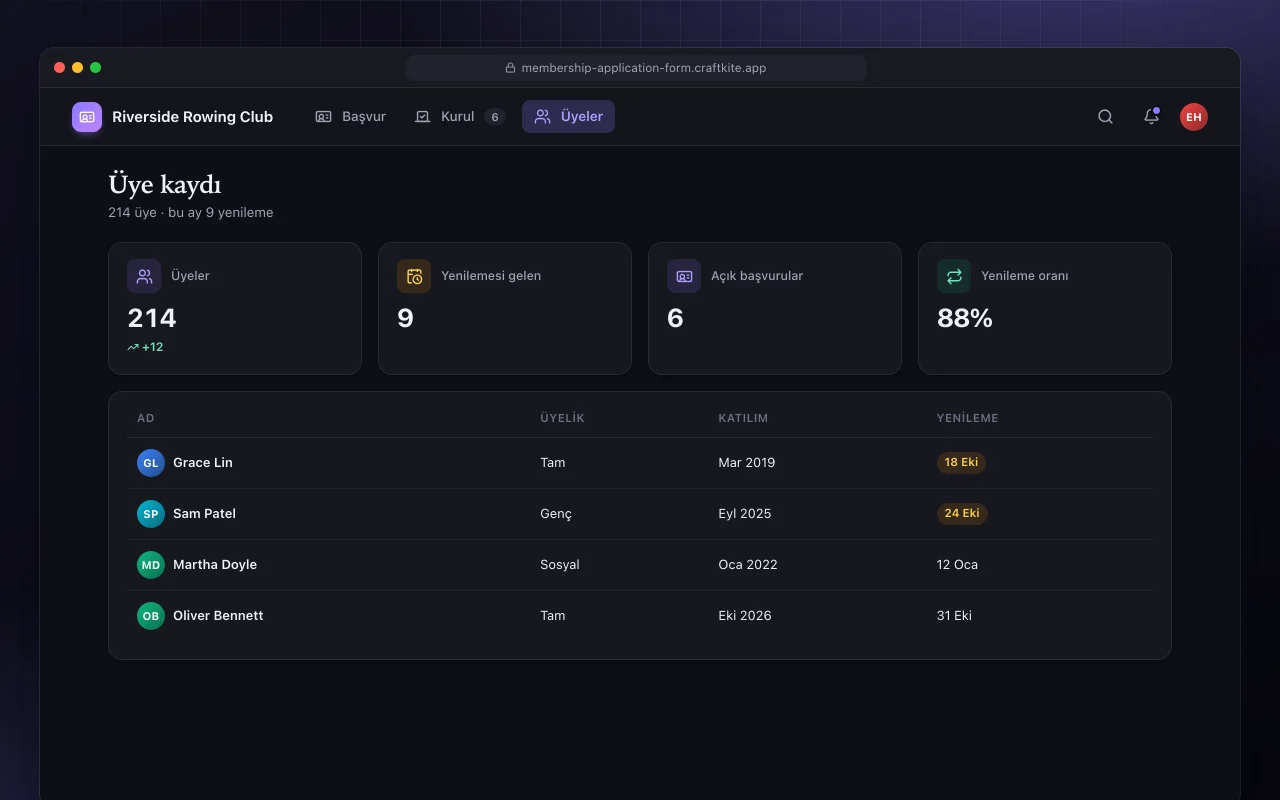This screenshot has height=800, width=1280.
Task: Click the Üyeler card people icon
Action: [x=144, y=276]
